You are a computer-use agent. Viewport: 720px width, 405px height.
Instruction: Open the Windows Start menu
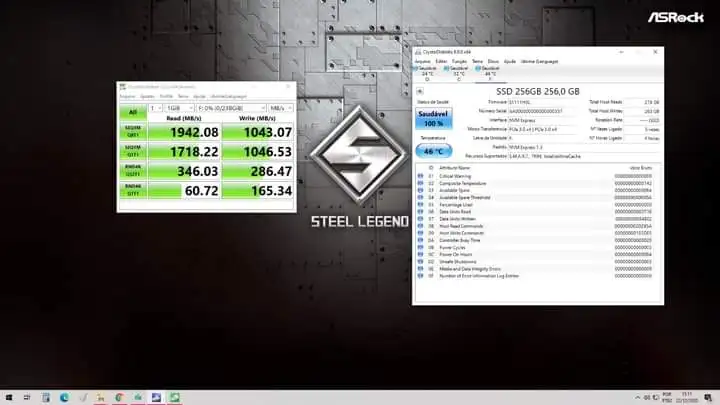[9, 397]
